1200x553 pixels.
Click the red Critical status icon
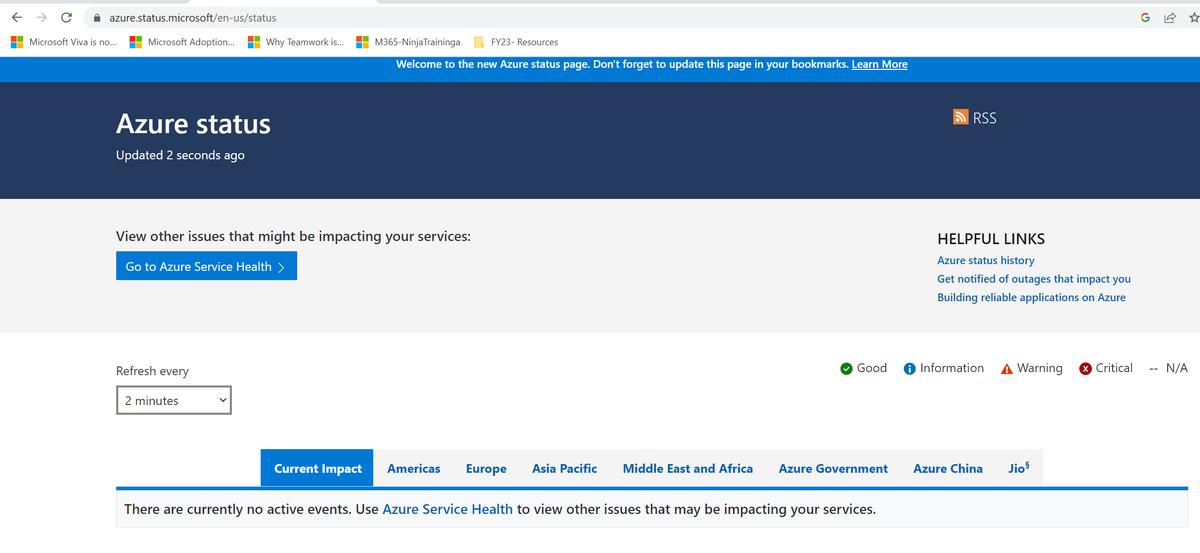pos(1086,368)
